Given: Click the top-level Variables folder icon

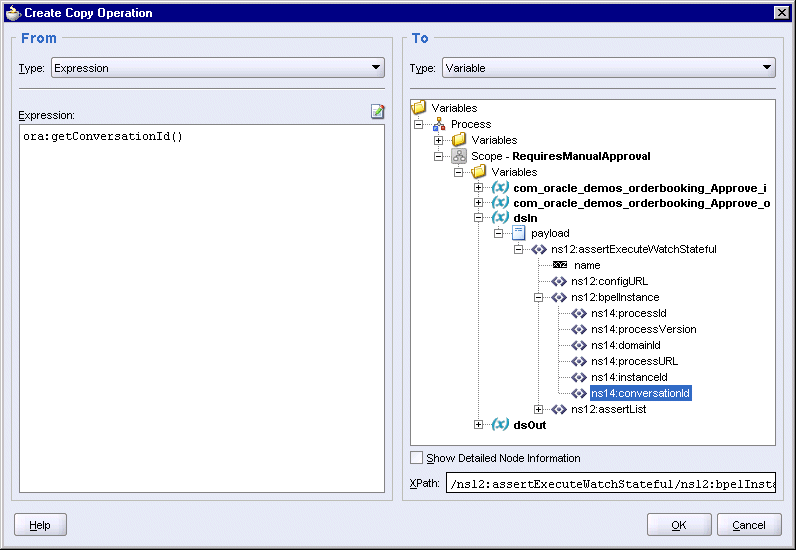Looking at the screenshot, I should 419,108.
